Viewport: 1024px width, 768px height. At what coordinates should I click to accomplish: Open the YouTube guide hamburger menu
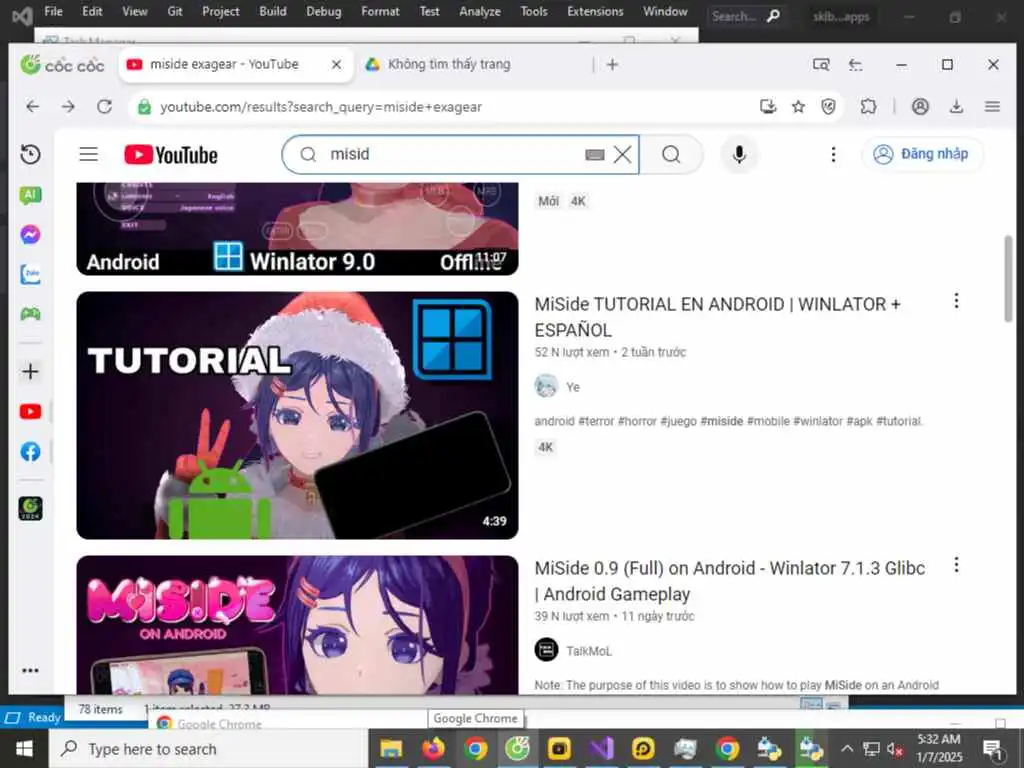point(89,154)
